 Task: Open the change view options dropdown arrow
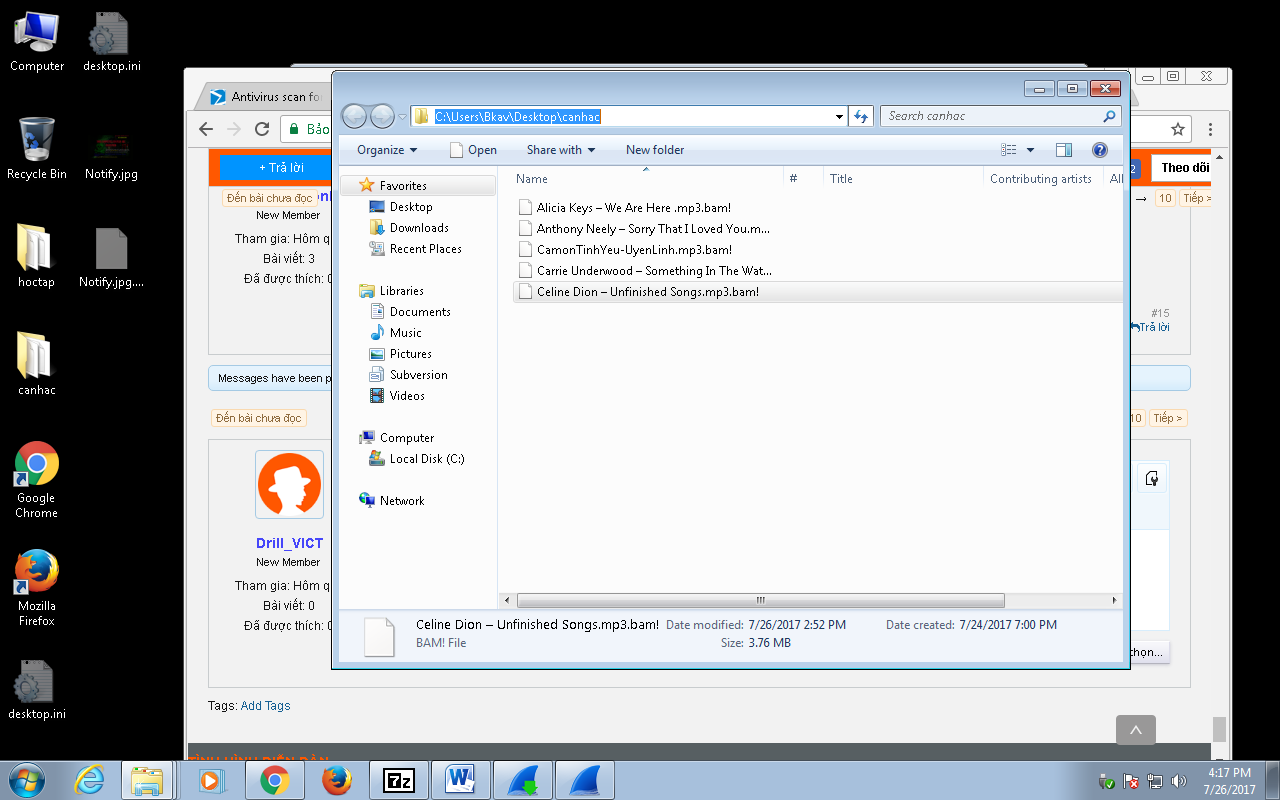click(1031, 150)
